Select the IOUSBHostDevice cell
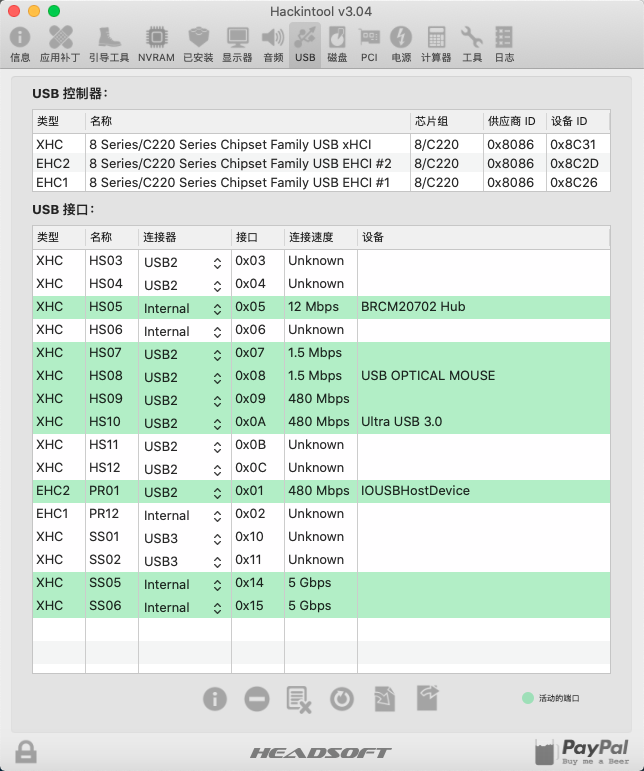This screenshot has width=644, height=771. click(484, 491)
